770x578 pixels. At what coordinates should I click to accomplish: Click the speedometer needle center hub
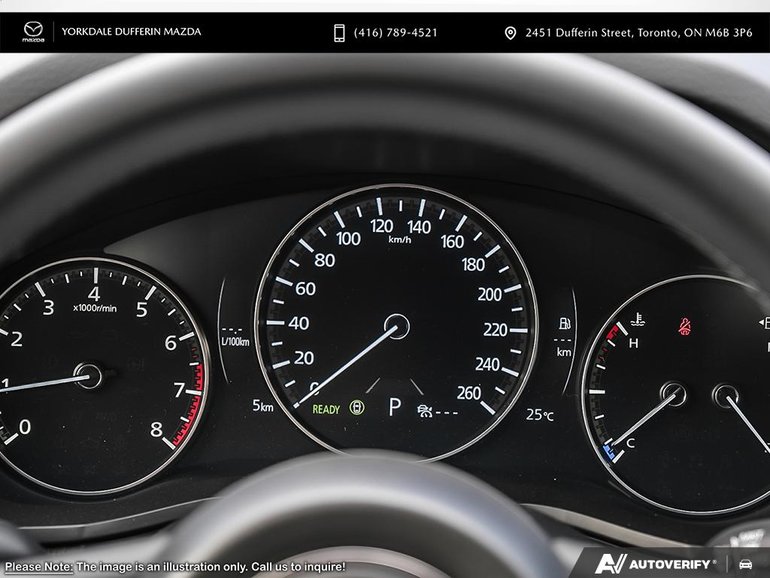(397, 327)
